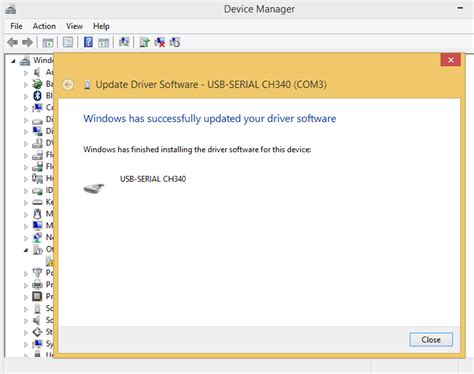Click the Device Manager title bar app icon
This screenshot has height=374, width=474.
point(11,9)
